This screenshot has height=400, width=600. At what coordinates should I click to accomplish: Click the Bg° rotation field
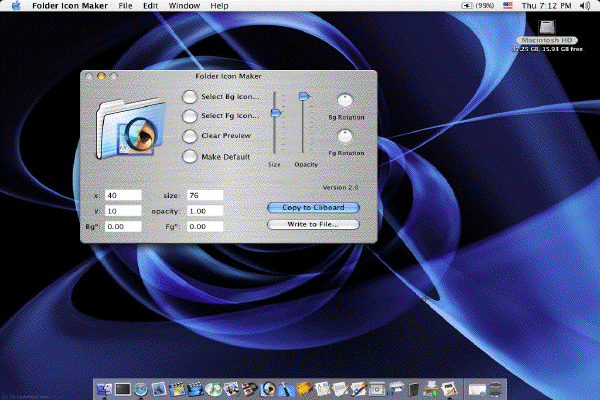[123, 227]
